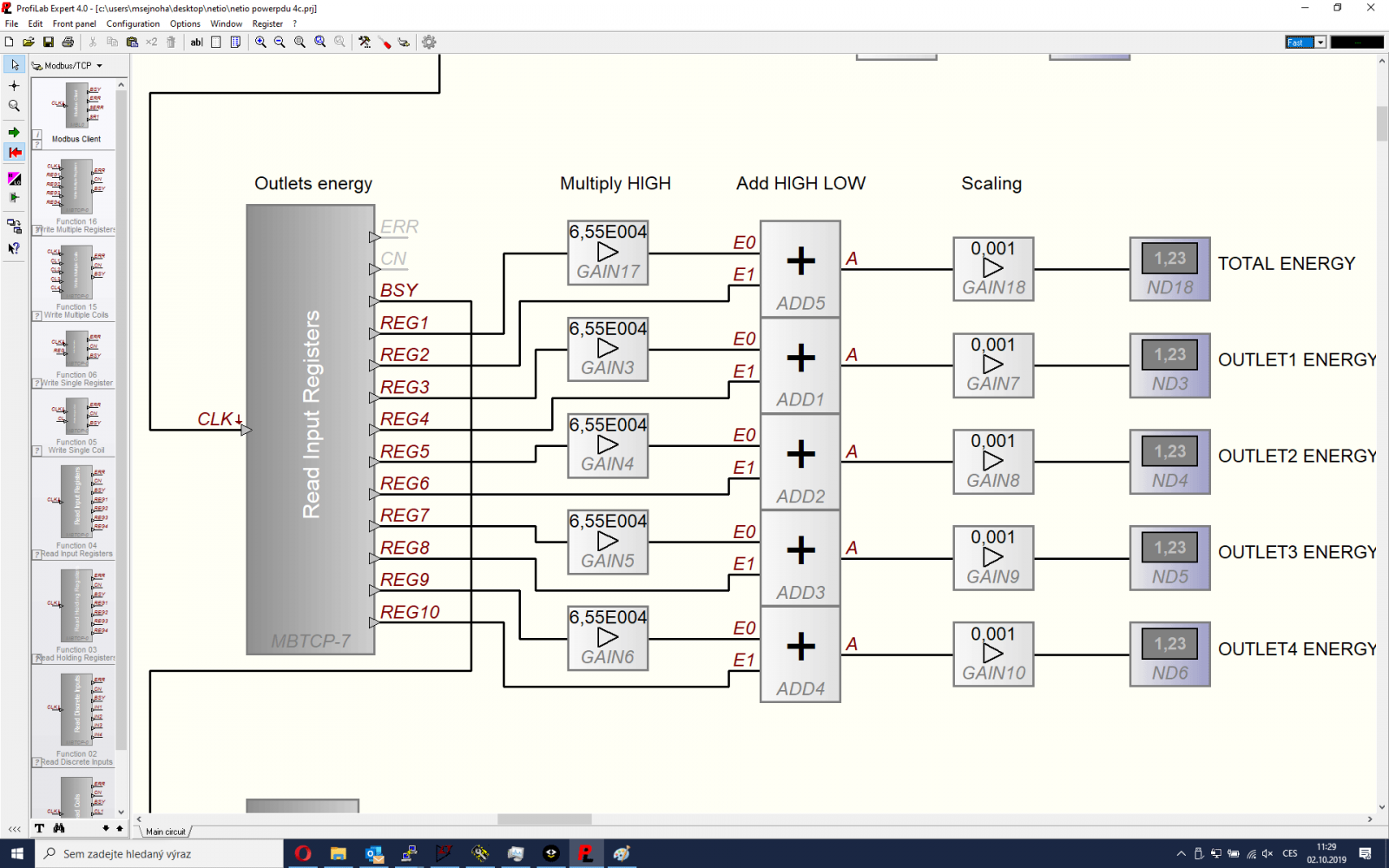Select the ADD1 adder block
Viewport: 1389px width, 868px height.
tap(800, 365)
